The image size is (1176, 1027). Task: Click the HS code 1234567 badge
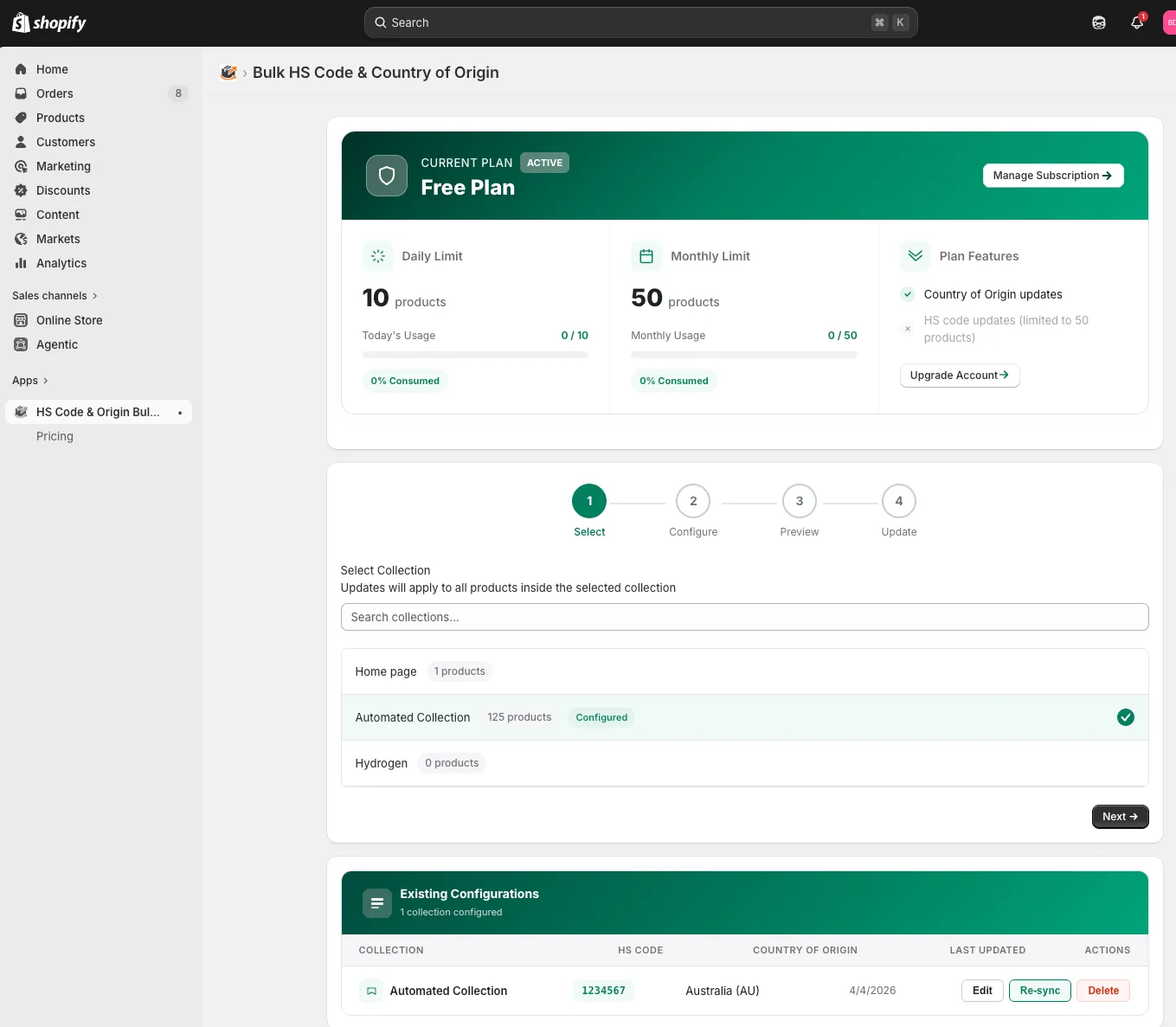(603, 991)
